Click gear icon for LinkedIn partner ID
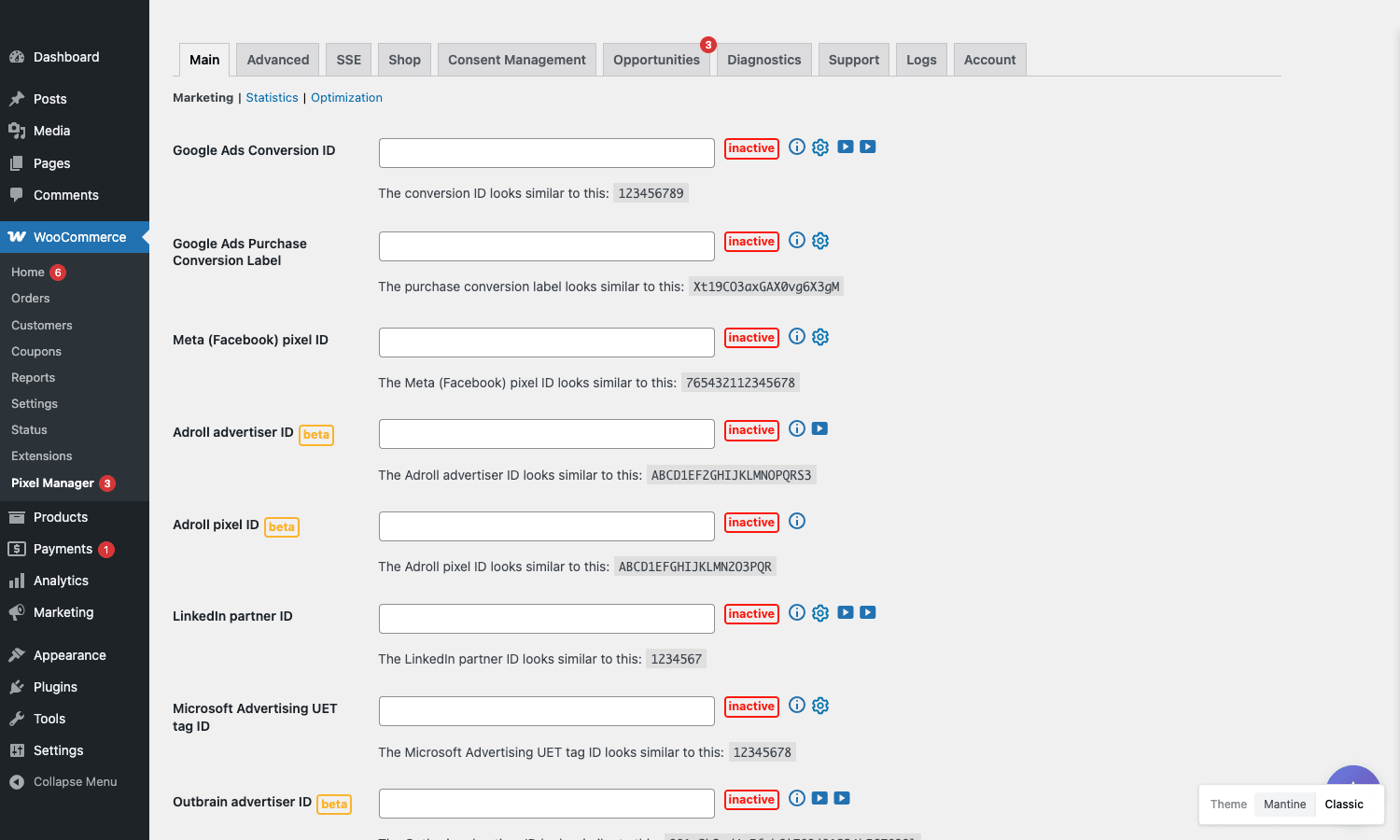The width and height of the screenshot is (1400, 840). 820,613
